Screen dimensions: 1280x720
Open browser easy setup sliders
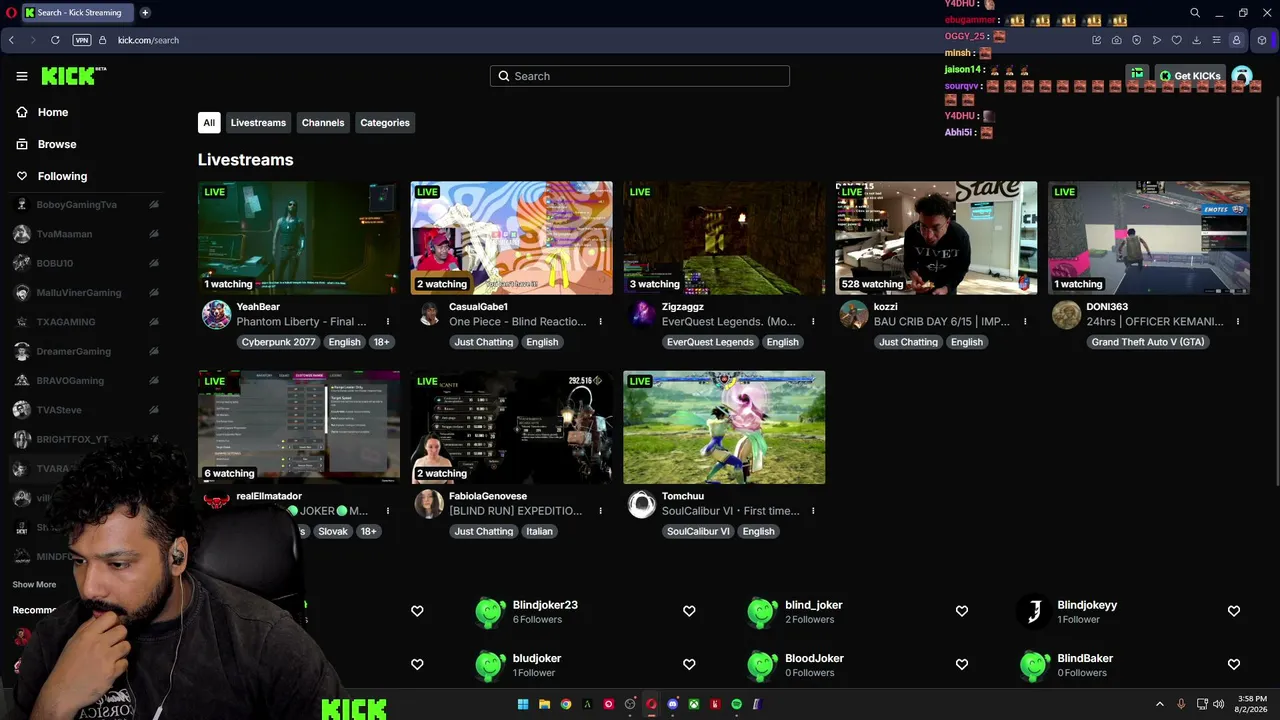click(1216, 40)
